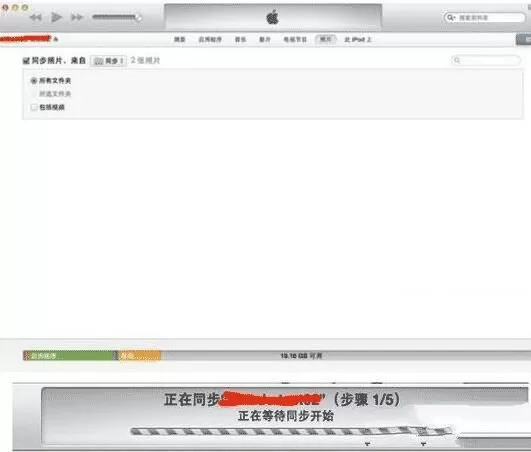The image size is (531, 452).
Task: Select the 所选文件夹 radio button
Action: coord(34,94)
